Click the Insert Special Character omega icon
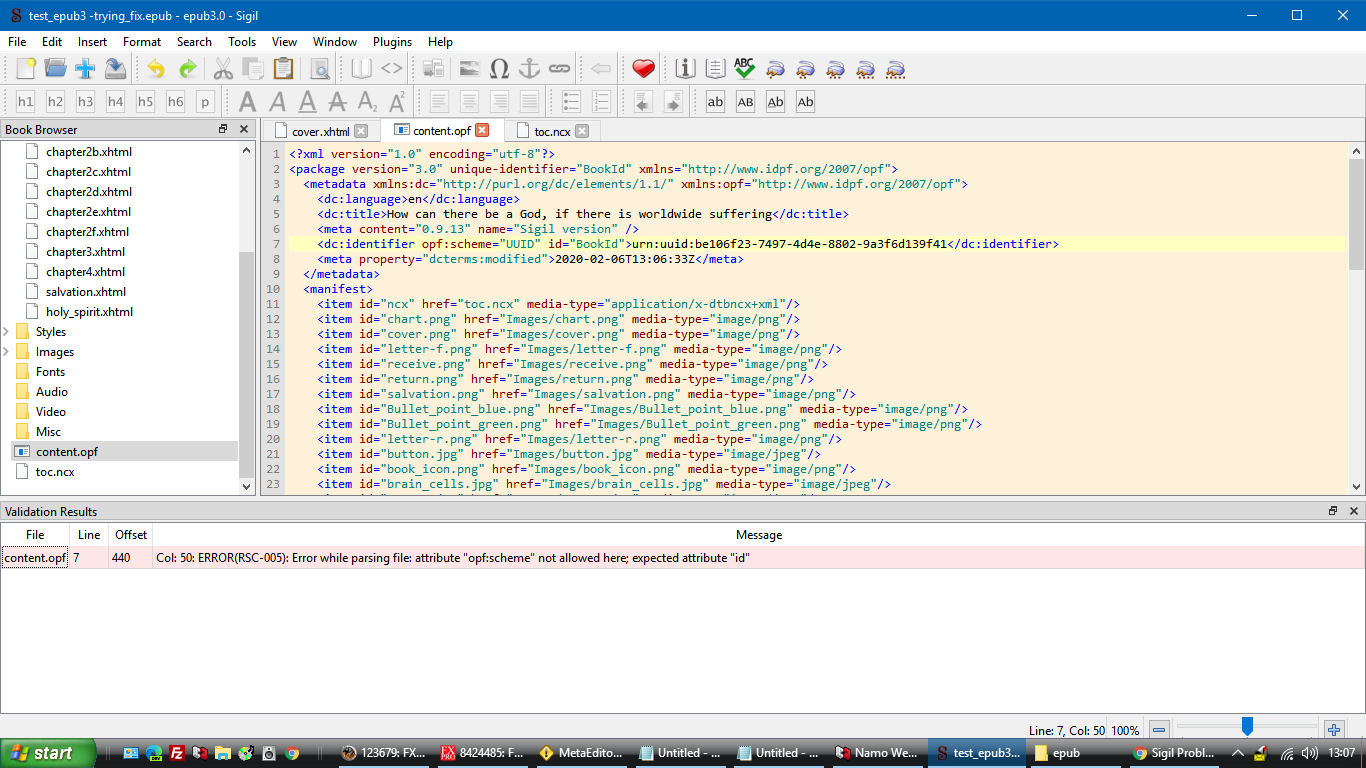Viewport: 1366px width, 768px height. tap(499, 69)
